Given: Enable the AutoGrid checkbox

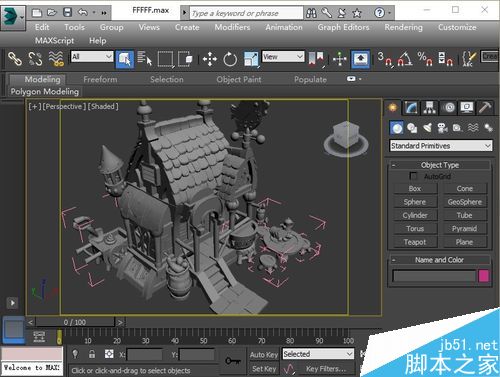Looking at the screenshot, I should point(413,176).
